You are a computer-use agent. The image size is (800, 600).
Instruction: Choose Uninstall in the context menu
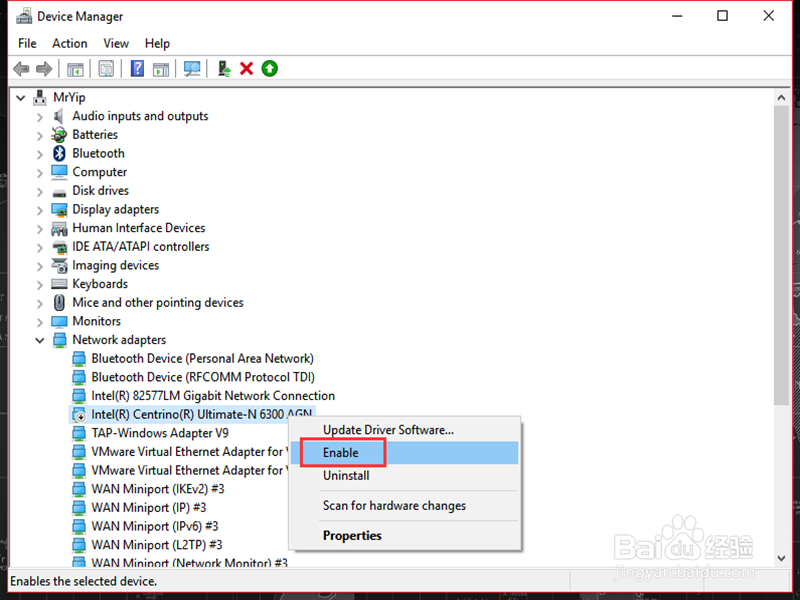pos(406,476)
